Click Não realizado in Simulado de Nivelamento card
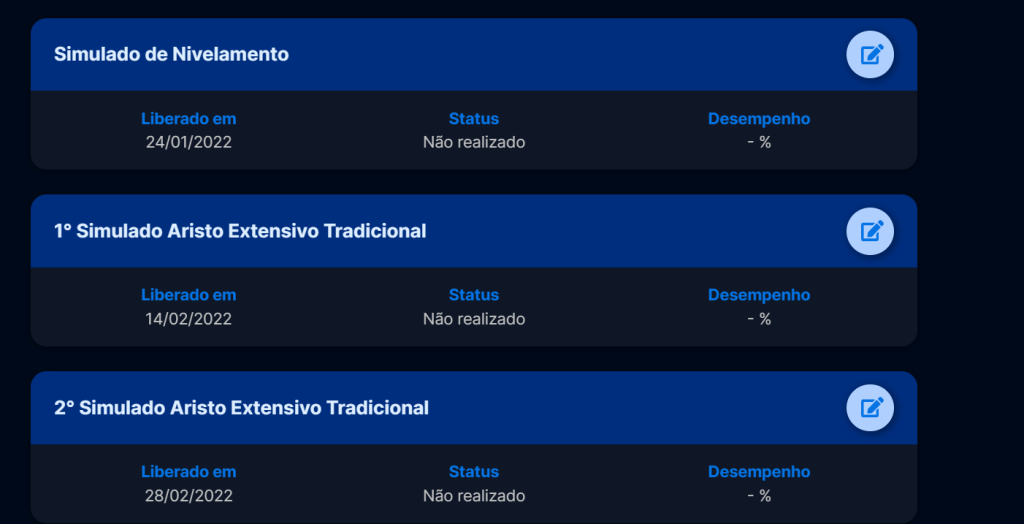 pyautogui.click(x=474, y=142)
